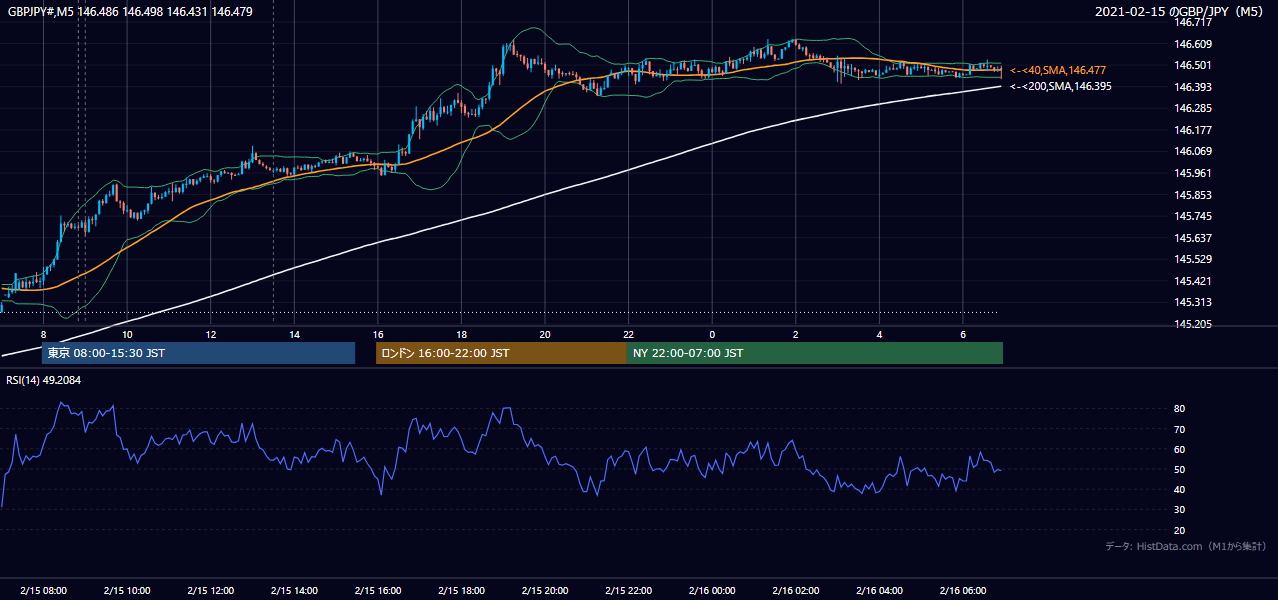The image size is (1278, 600).
Task: Click hour label 6 under the price chart
Action: point(962,334)
